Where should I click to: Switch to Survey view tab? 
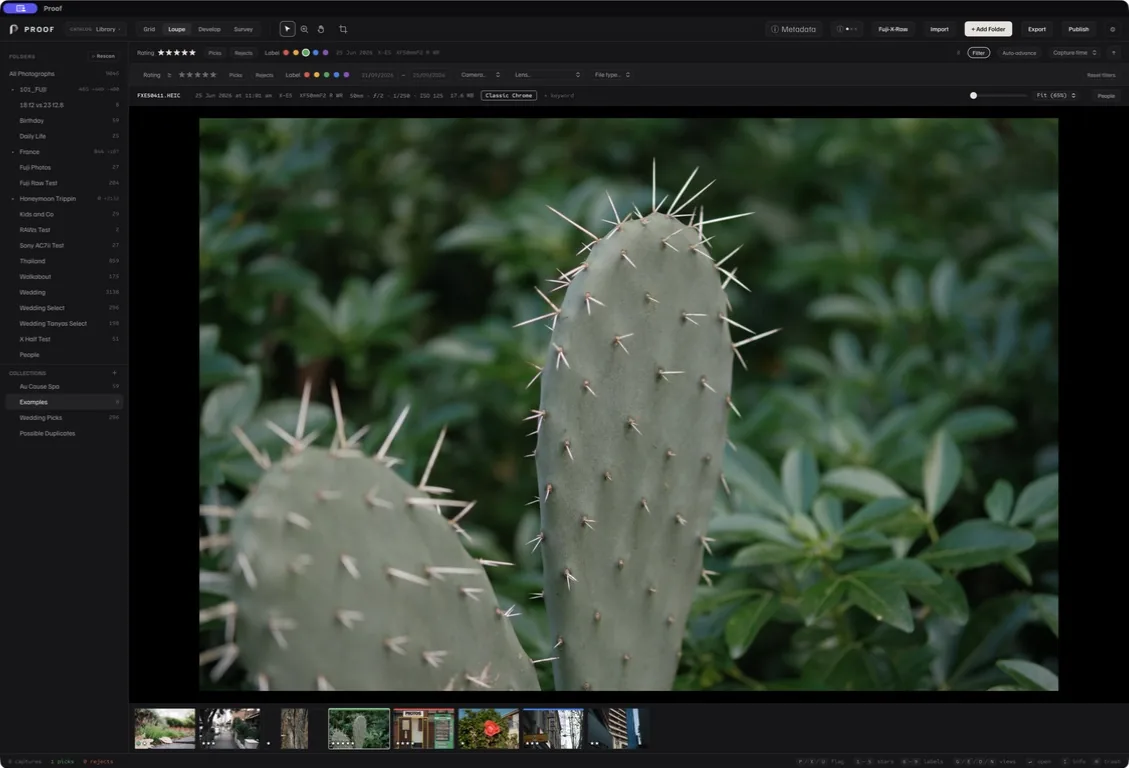(x=243, y=30)
